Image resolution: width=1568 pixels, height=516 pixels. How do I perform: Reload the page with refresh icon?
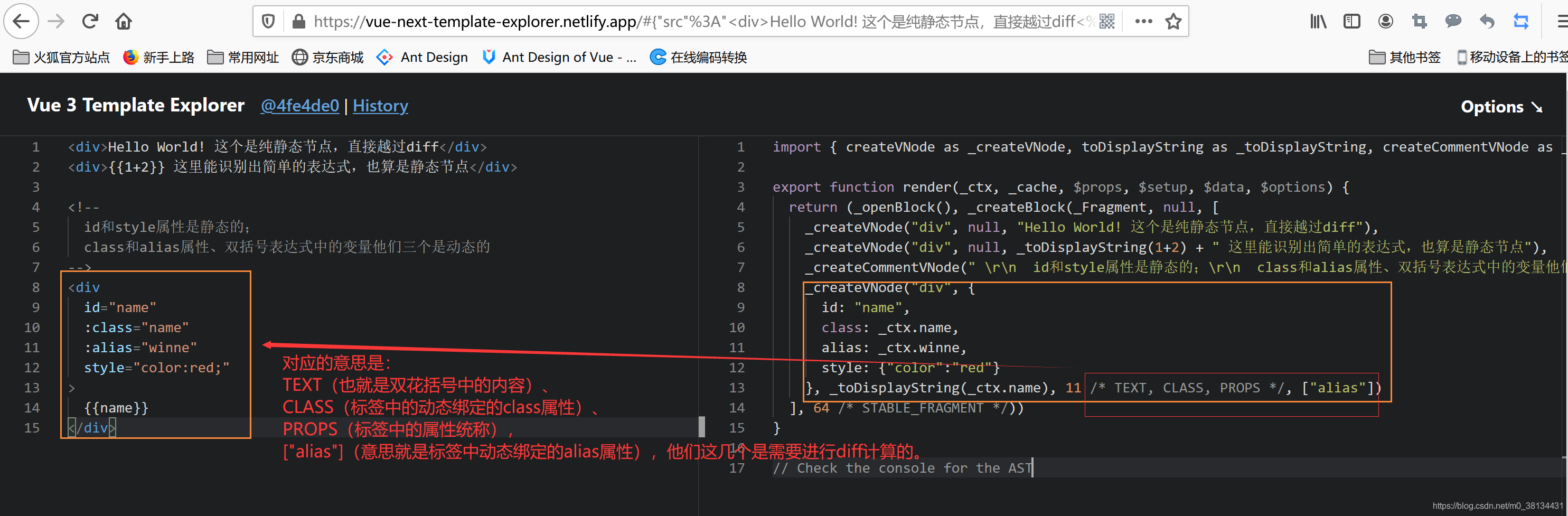click(x=90, y=22)
